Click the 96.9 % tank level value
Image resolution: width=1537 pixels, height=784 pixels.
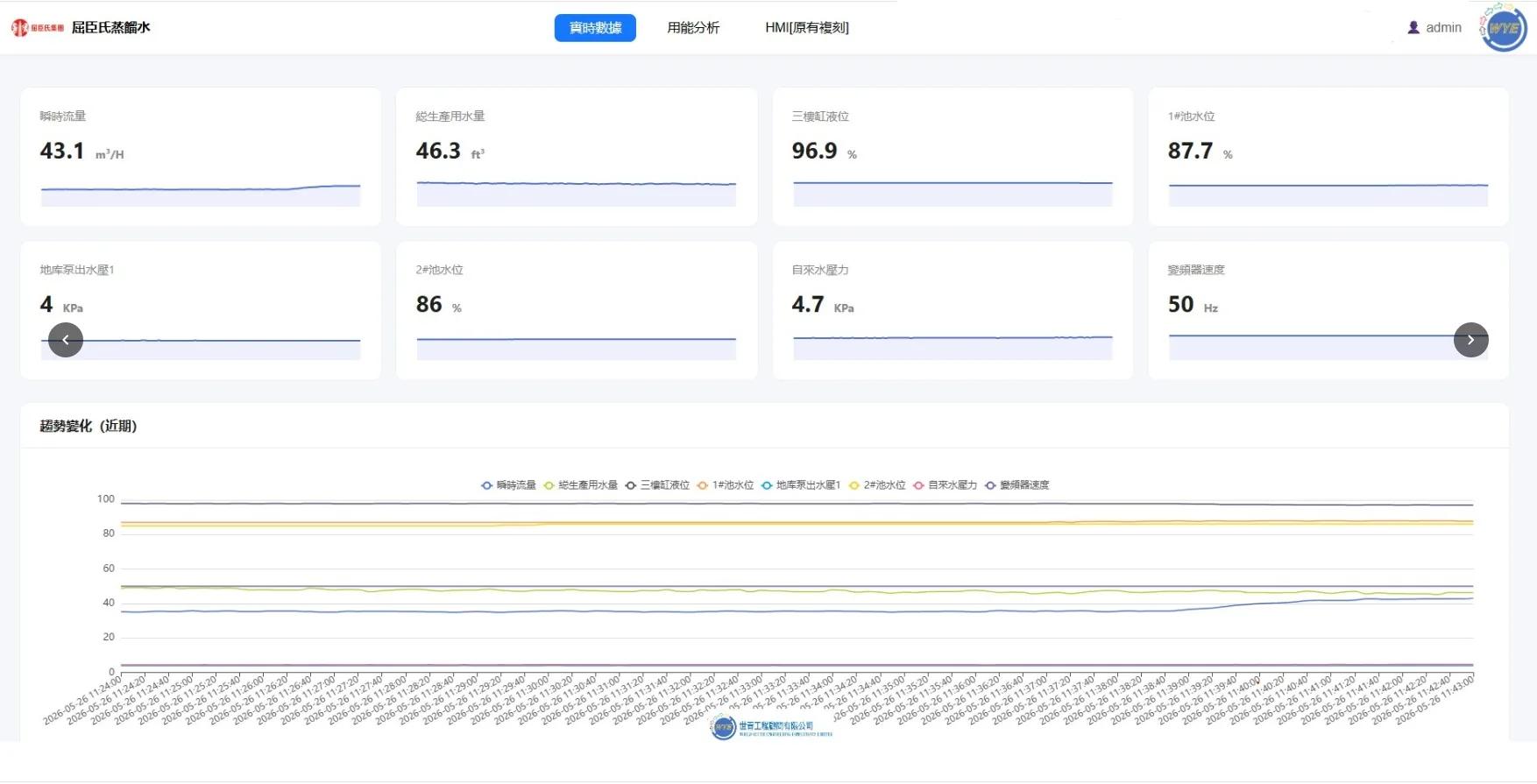[825, 152]
